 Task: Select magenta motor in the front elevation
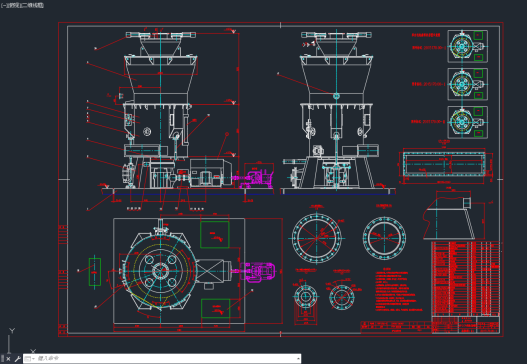click(255, 179)
